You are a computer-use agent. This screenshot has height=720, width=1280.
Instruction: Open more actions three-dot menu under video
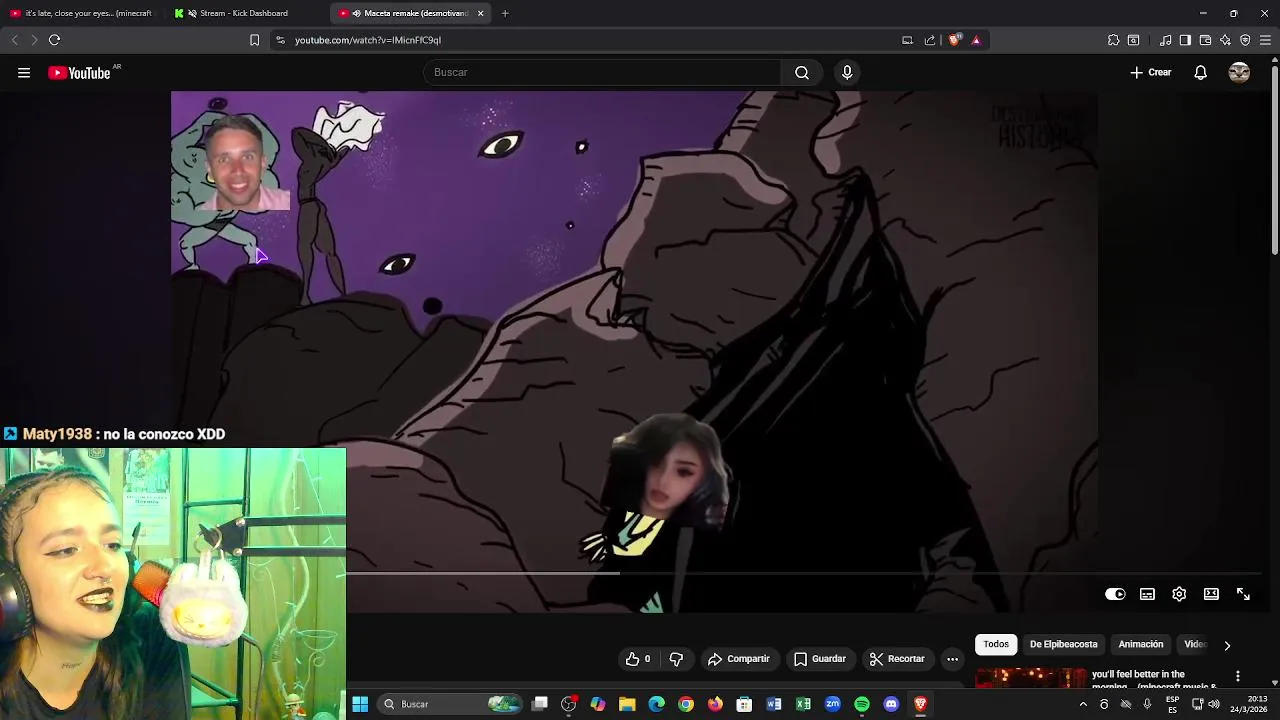pyautogui.click(x=952, y=659)
